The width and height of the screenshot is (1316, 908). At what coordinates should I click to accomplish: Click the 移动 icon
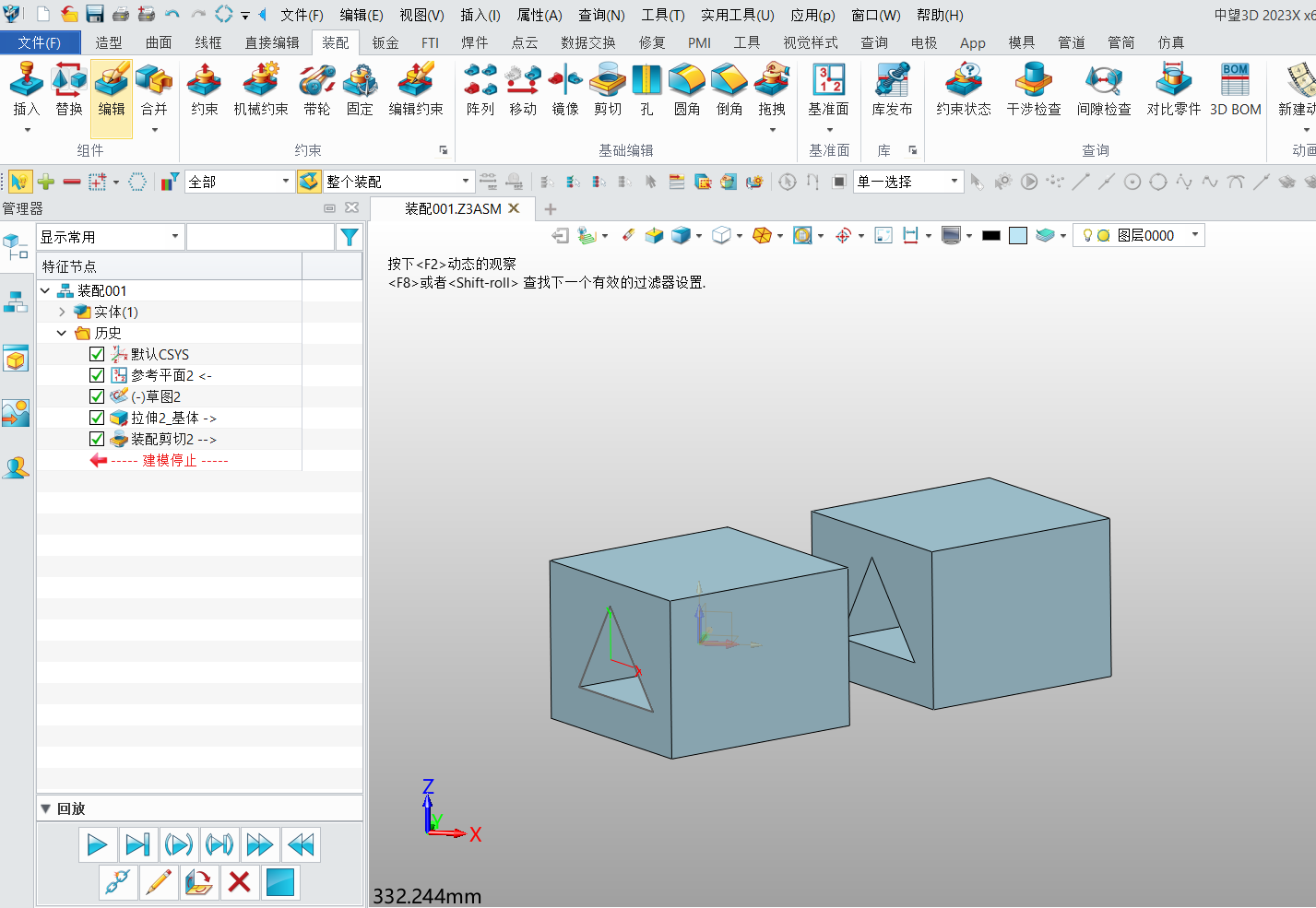(x=523, y=81)
